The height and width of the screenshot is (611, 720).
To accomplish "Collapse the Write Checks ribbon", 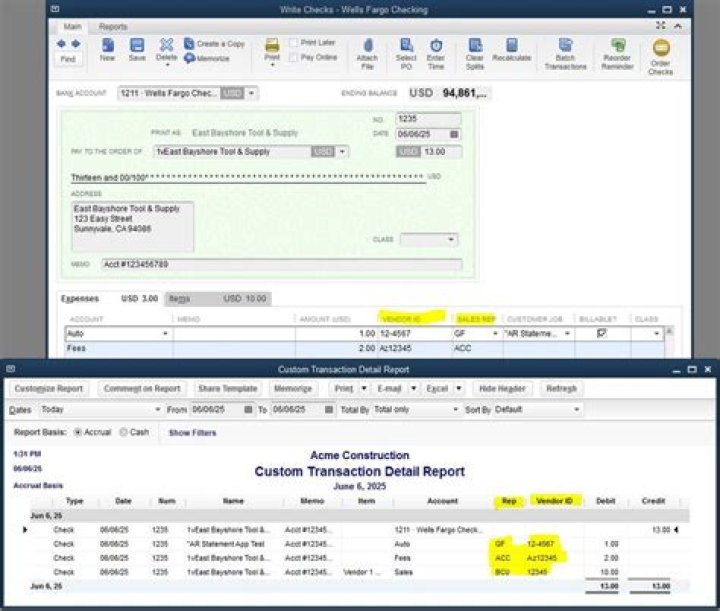I will click(678, 26).
